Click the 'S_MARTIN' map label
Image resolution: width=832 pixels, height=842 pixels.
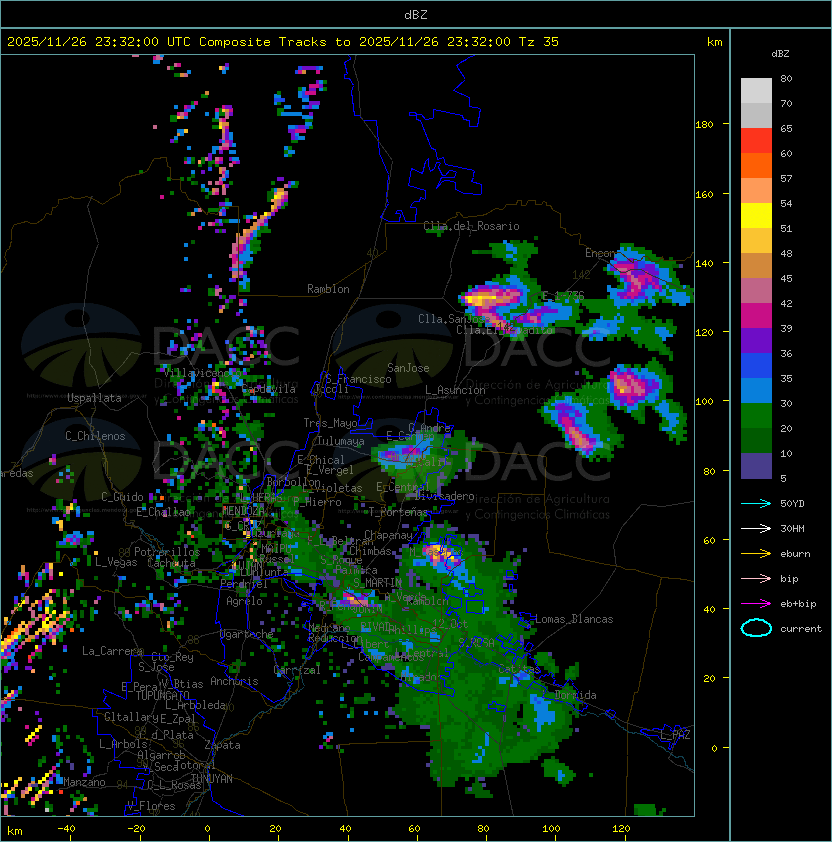coord(377,583)
